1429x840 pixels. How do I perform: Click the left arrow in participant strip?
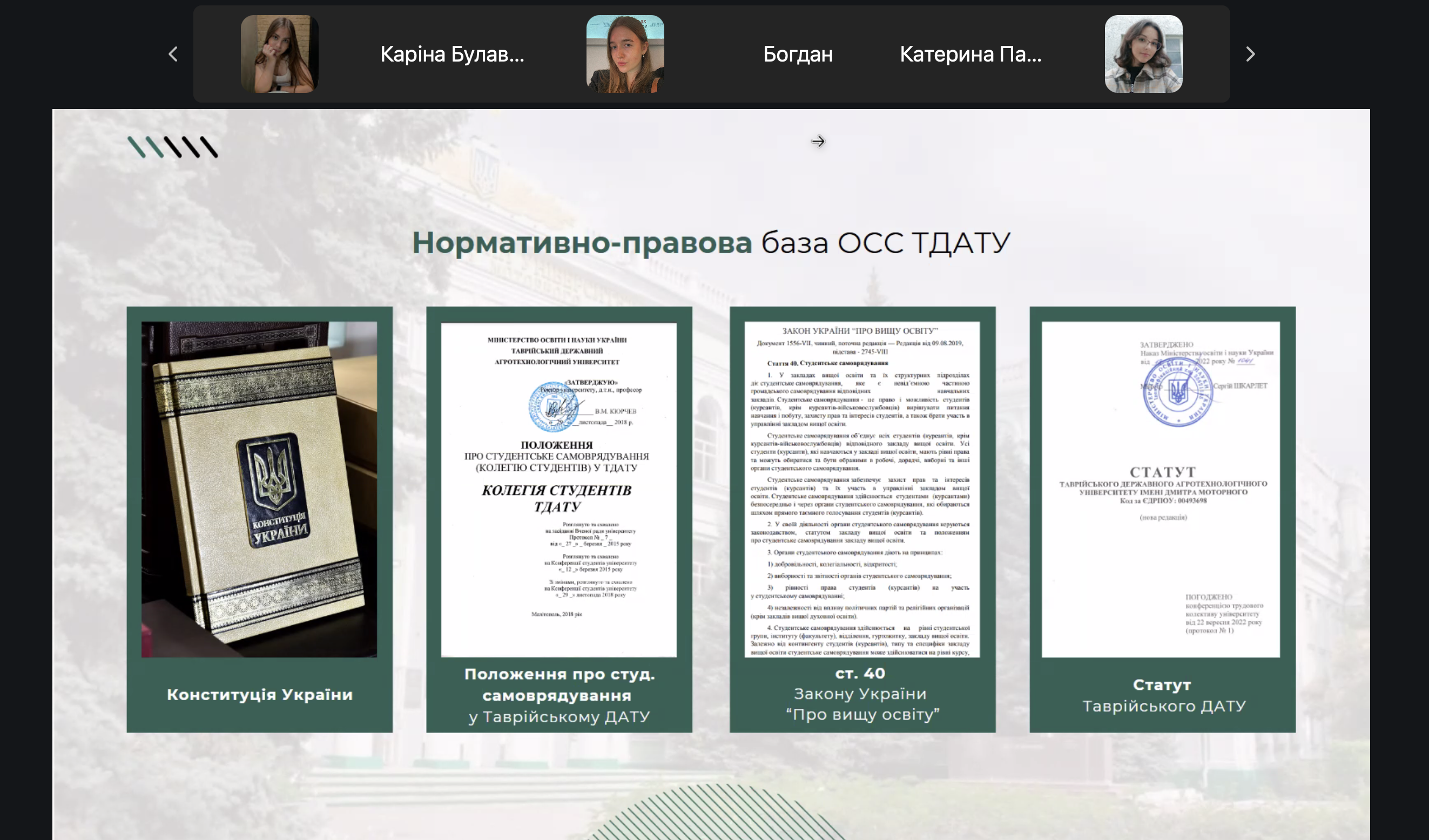(173, 55)
